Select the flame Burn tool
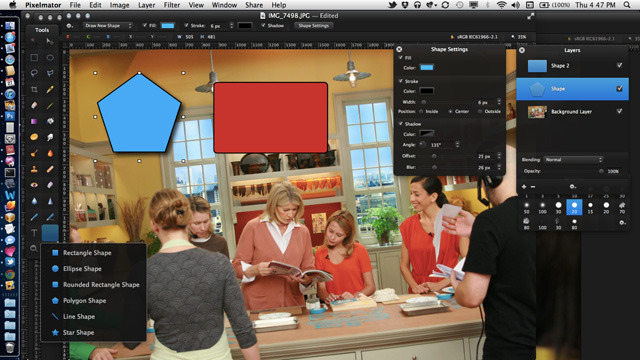640x360 pixels. pyautogui.click(x=50, y=153)
